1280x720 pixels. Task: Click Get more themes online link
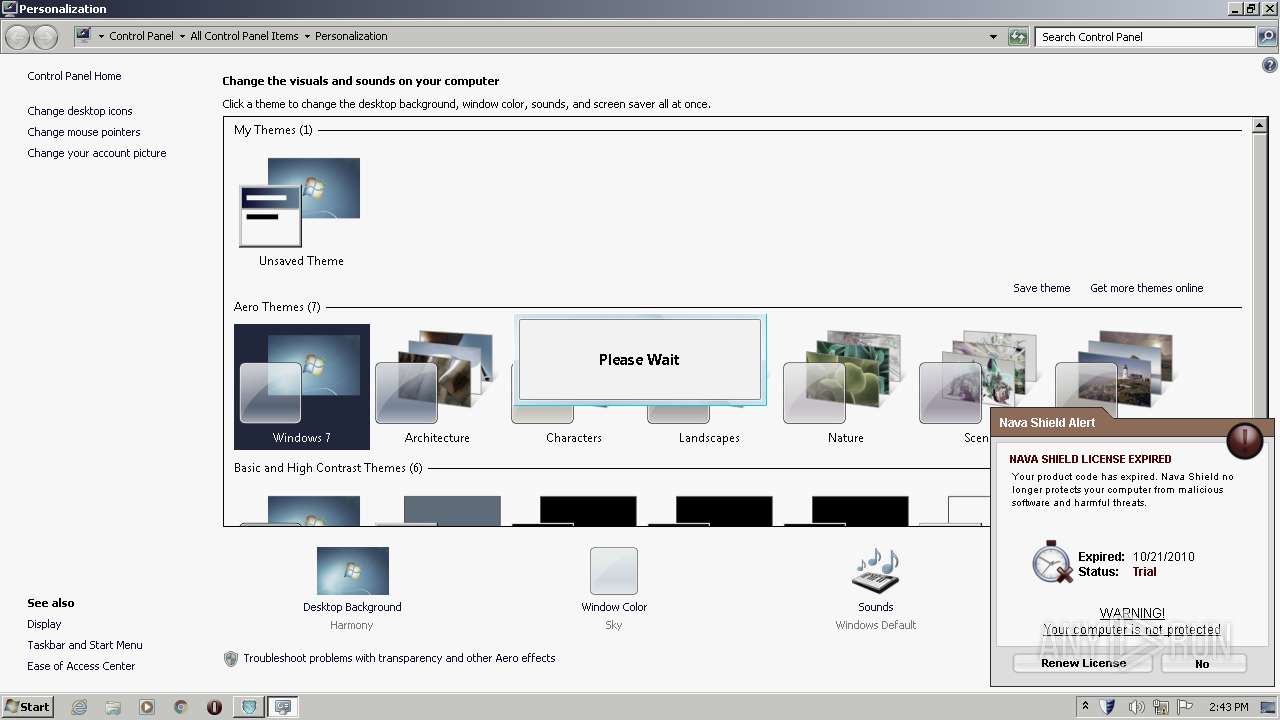pyautogui.click(x=1146, y=289)
